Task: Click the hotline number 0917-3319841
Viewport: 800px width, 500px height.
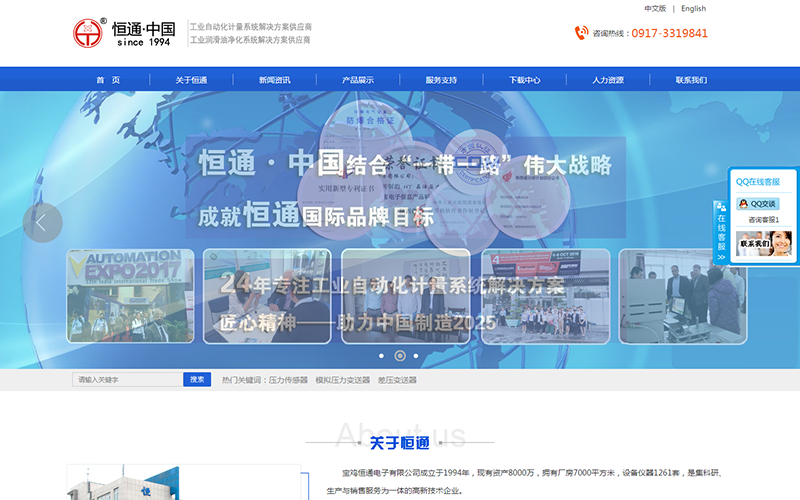Action: [x=669, y=33]
